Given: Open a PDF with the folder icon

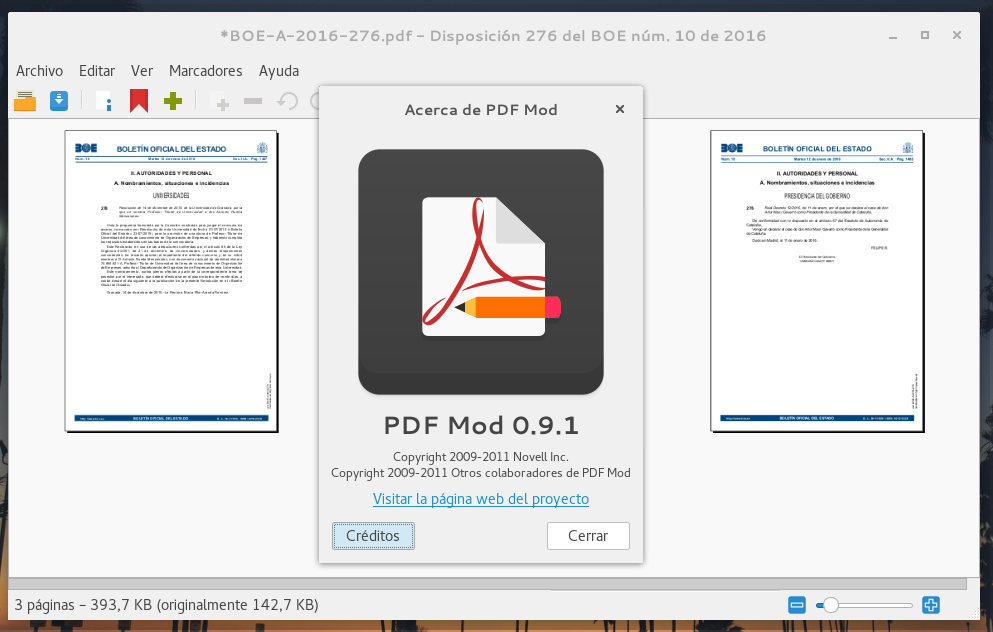Looking at the screenshot, I should point(25,101).
